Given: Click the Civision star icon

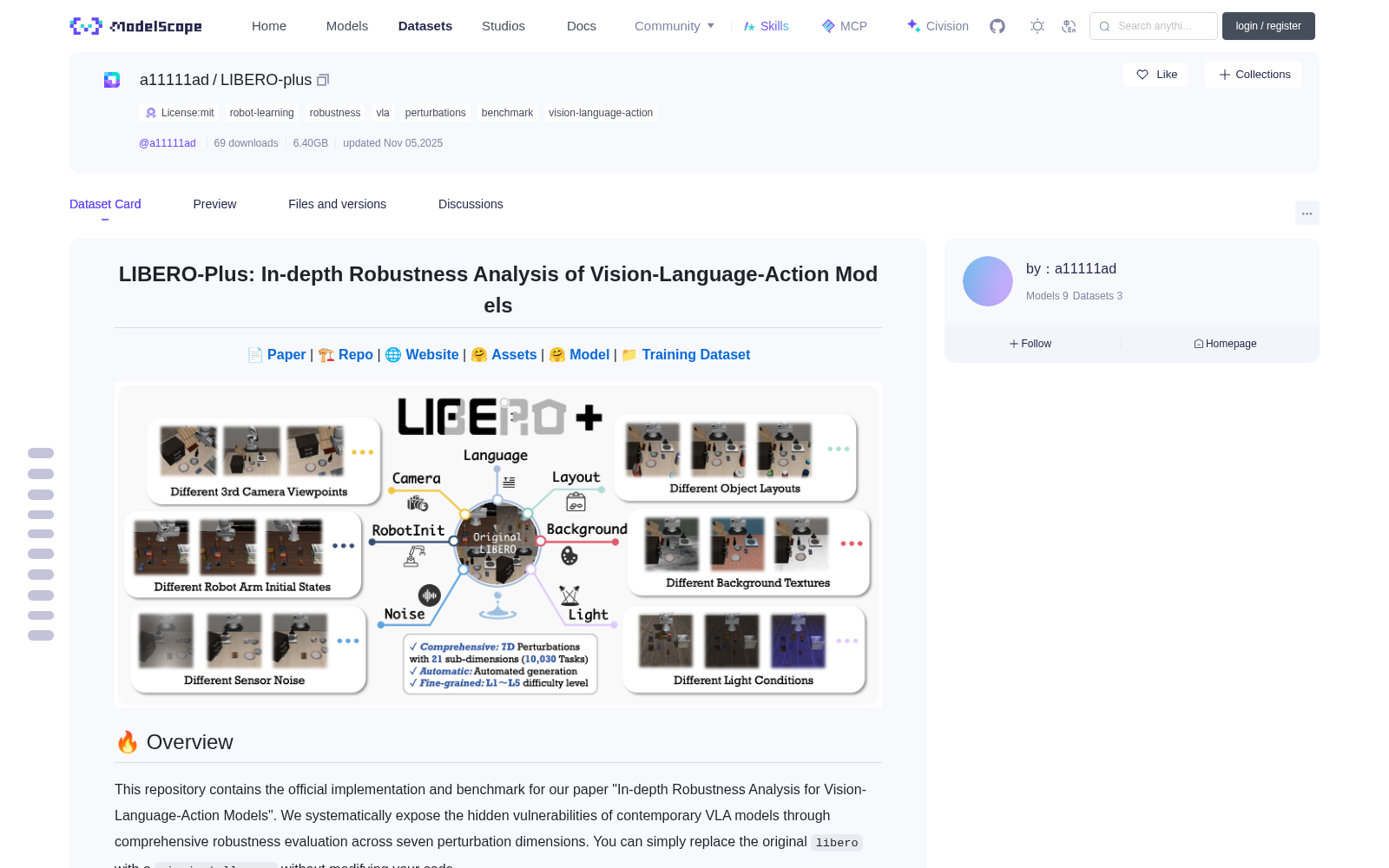Looking at the screenshot, I should [913, 26].
